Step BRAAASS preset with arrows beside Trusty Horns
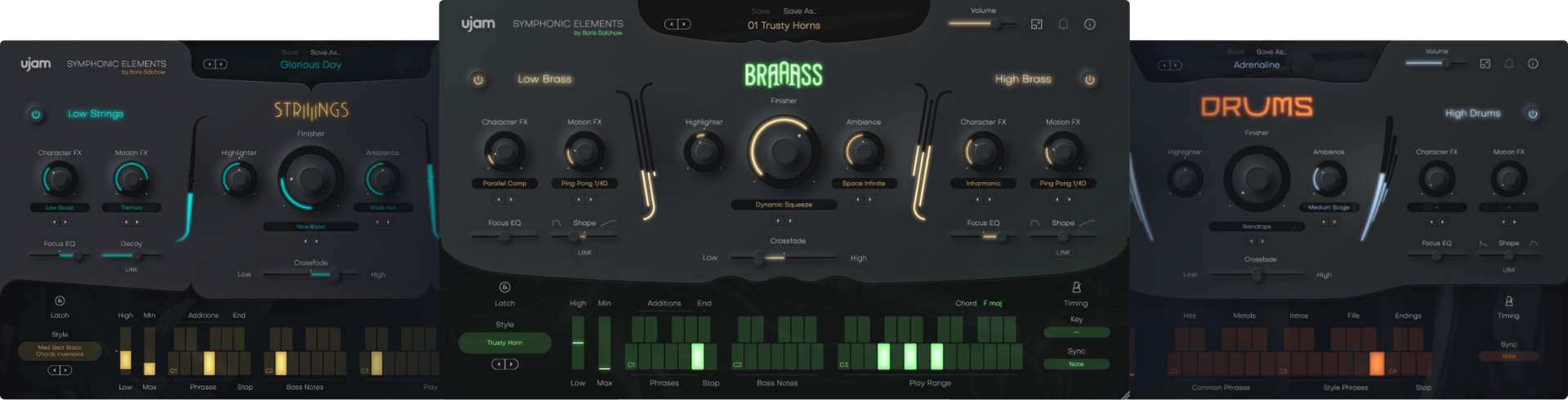Screen dimensions: 1568x400 [677, 24]
